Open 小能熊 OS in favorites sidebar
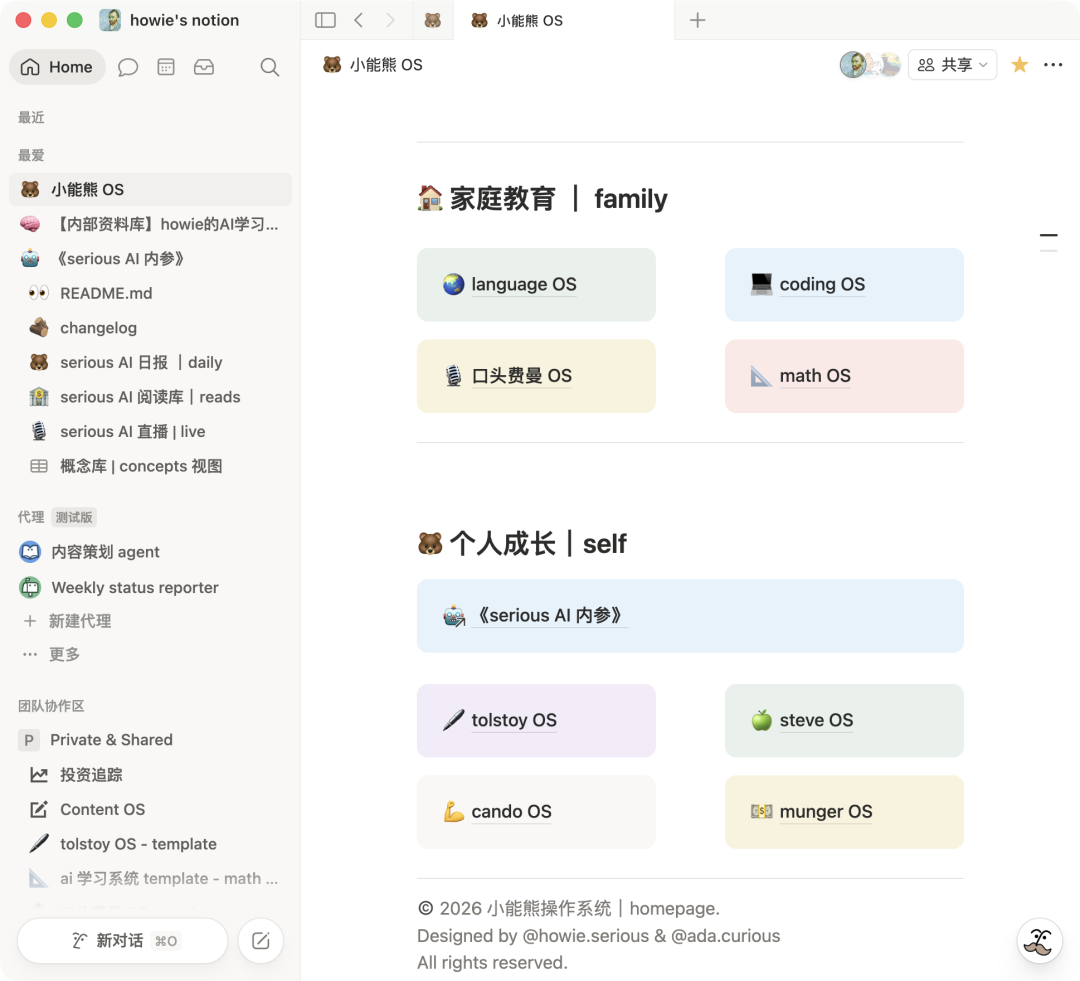 [x=150, y=189]
